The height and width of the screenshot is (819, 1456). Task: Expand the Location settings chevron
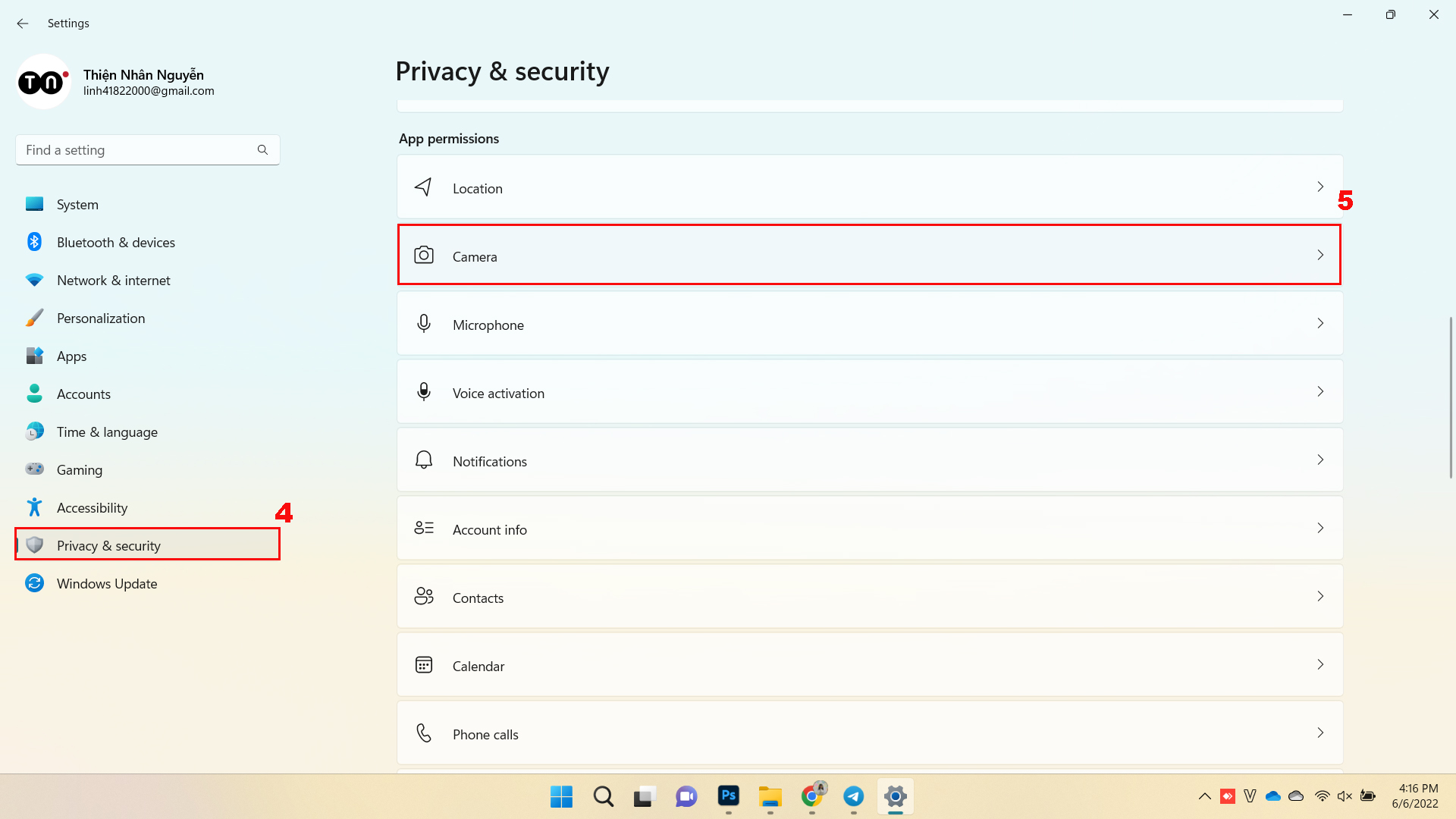[x=1320, y=187]
